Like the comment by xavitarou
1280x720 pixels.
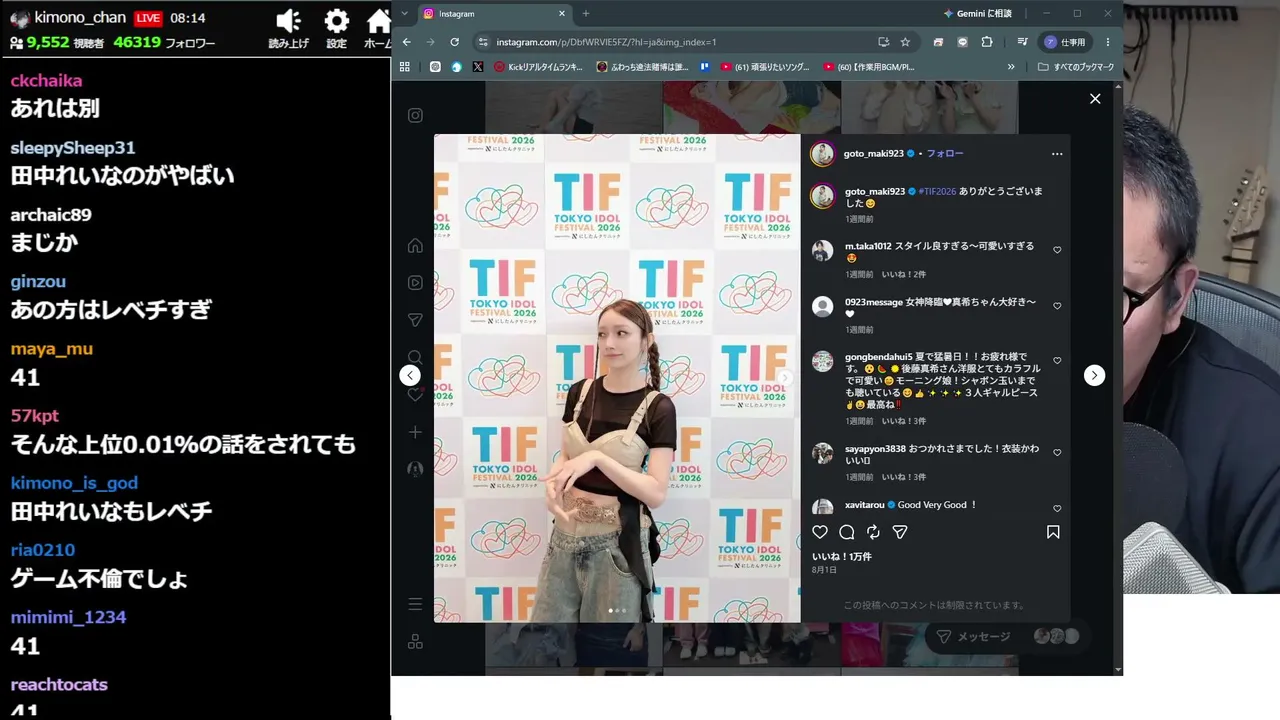[1057, 509]
